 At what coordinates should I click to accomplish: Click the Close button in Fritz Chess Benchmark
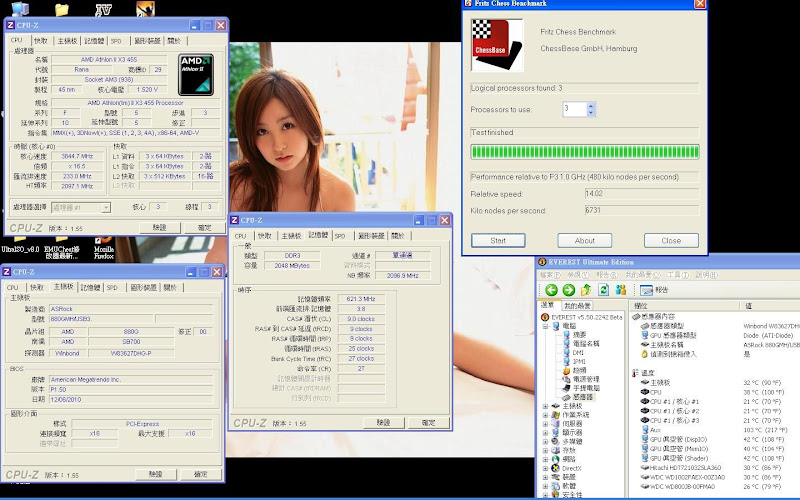671,240
